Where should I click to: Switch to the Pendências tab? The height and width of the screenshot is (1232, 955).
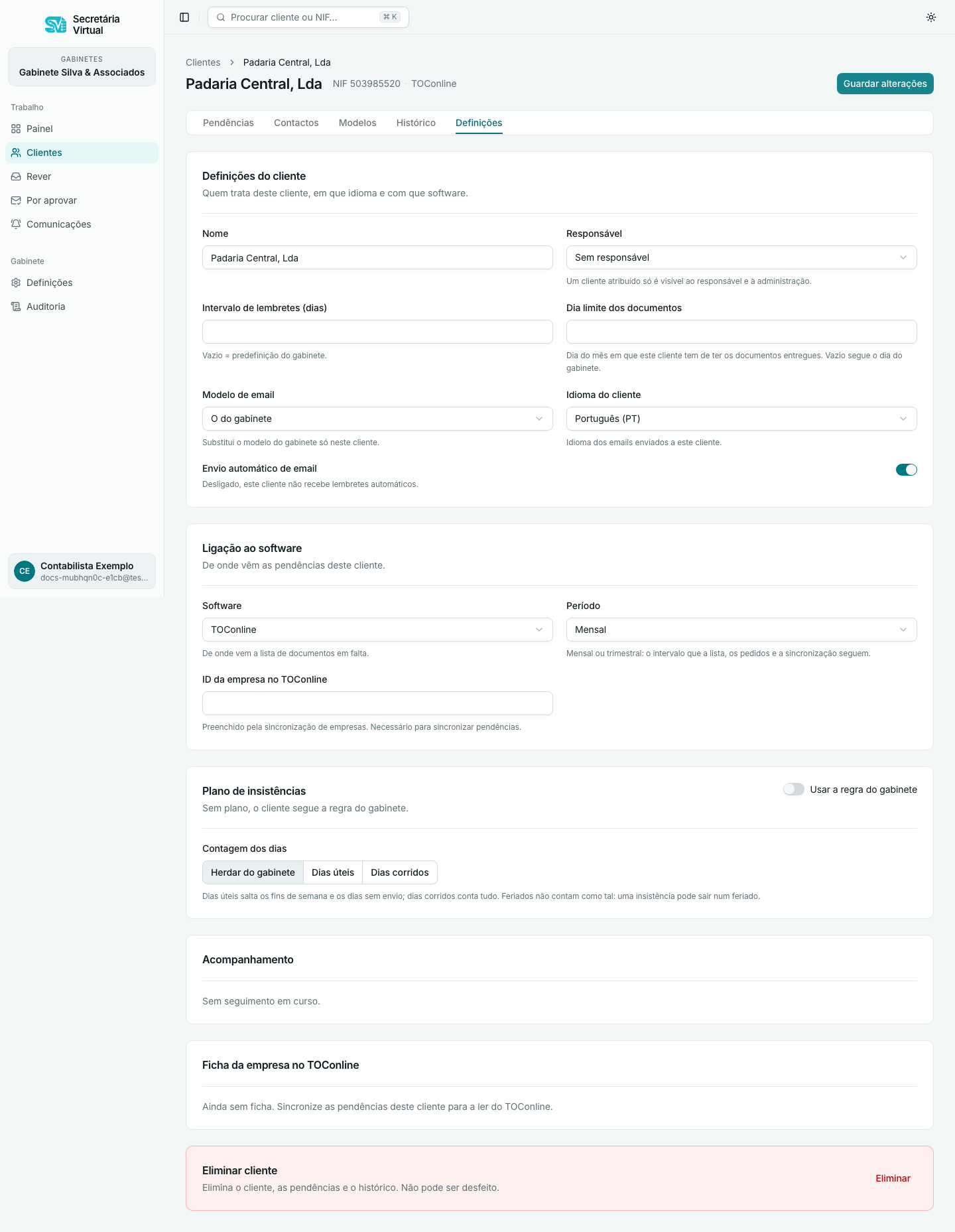point(228,123)
